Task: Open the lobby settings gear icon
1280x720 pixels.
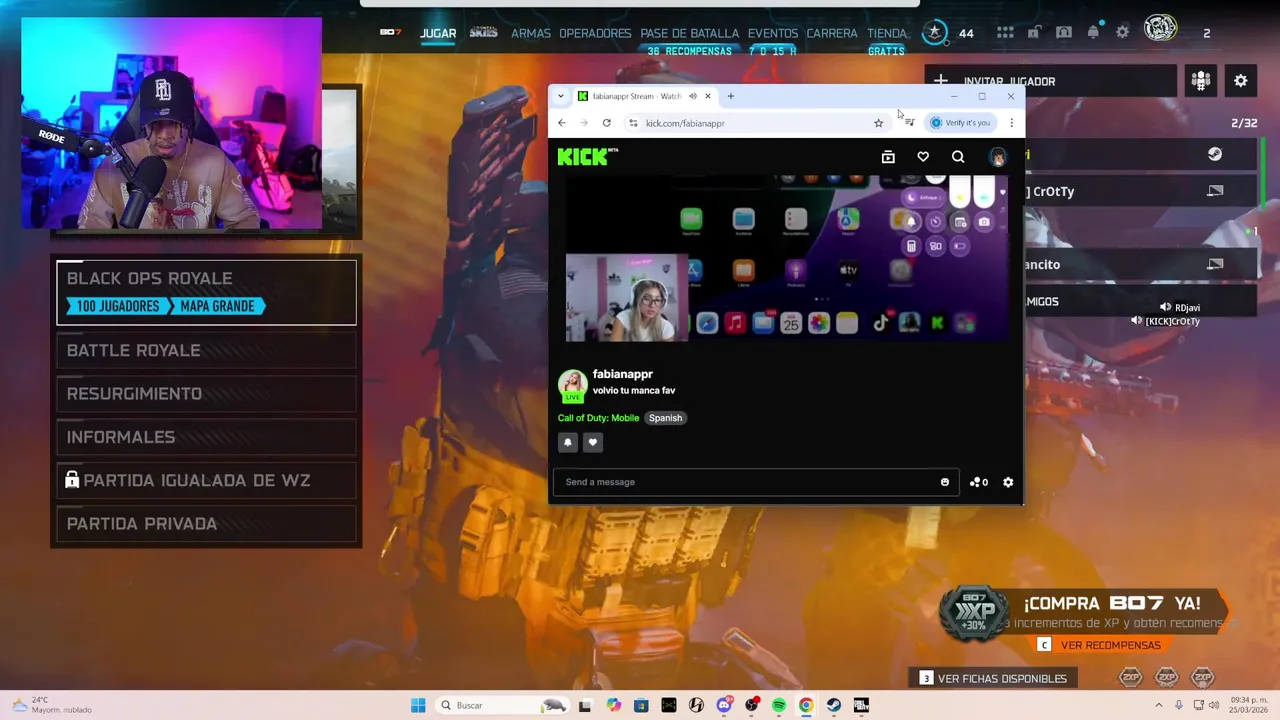Action: (x=1241, y=81)
